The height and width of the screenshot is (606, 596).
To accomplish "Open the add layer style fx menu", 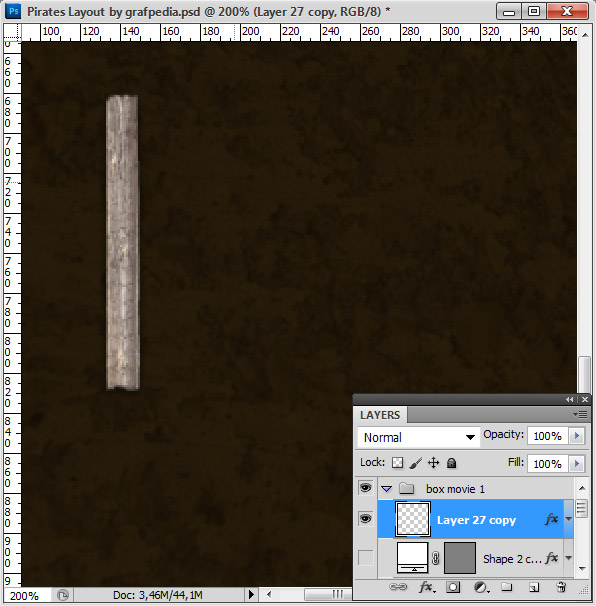I will point(427,587).
